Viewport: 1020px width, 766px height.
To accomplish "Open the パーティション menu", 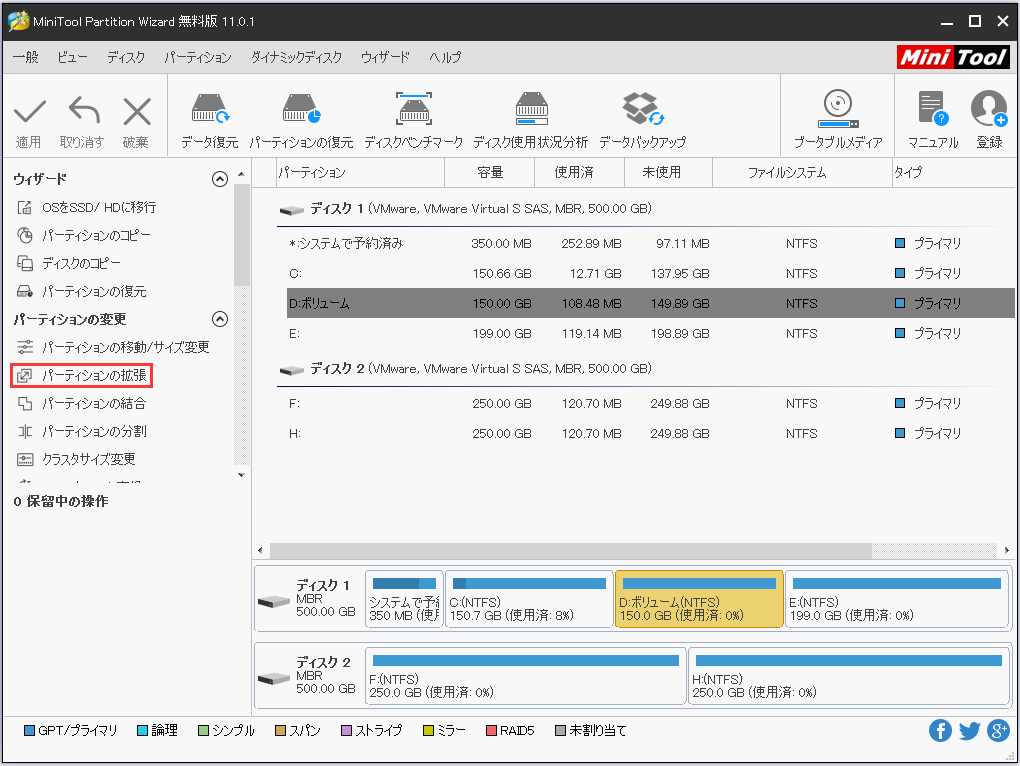I will tap(197, 58).
